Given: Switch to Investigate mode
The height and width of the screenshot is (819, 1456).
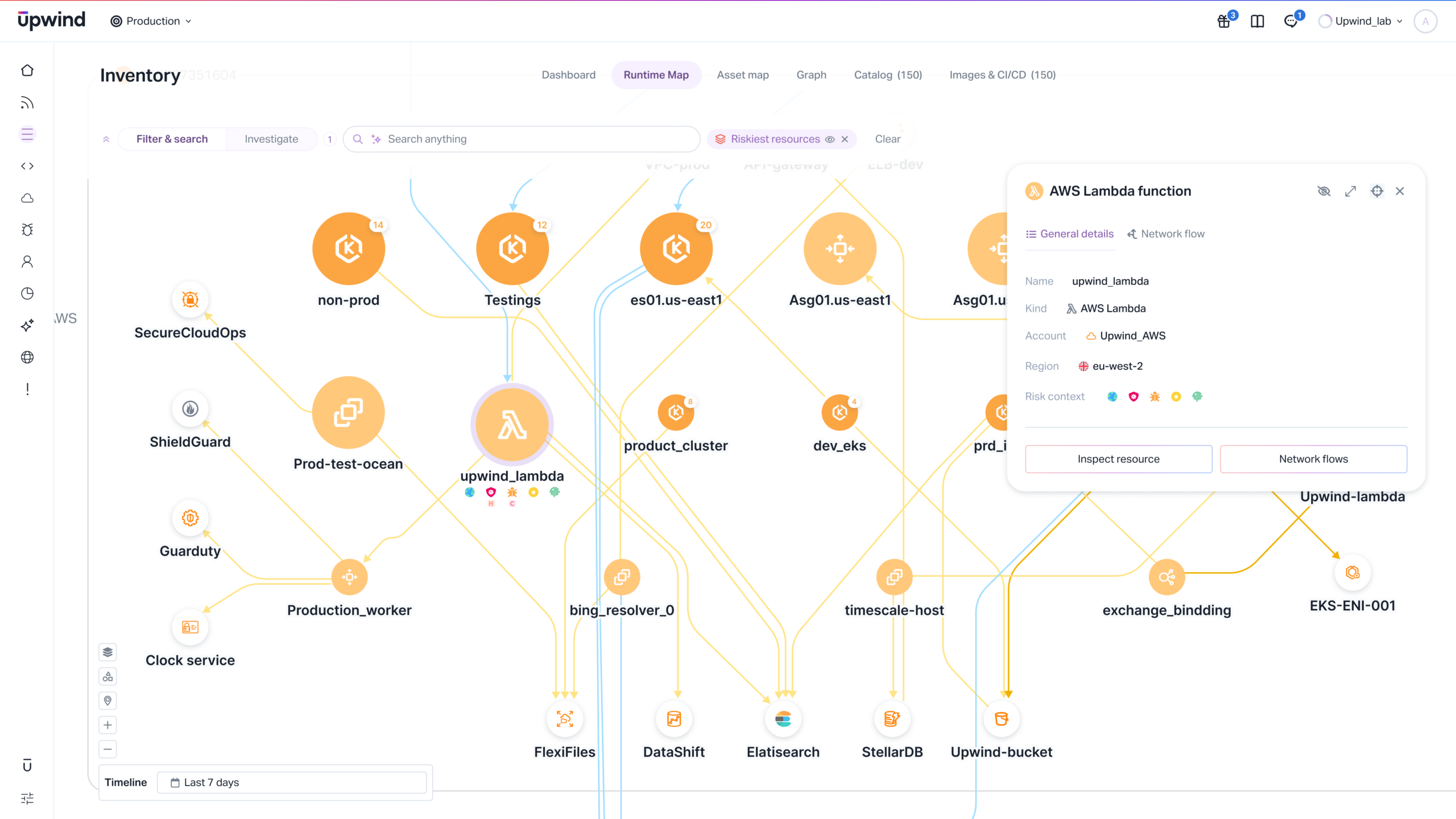Looking at the screenshot, I should point(271,139).
